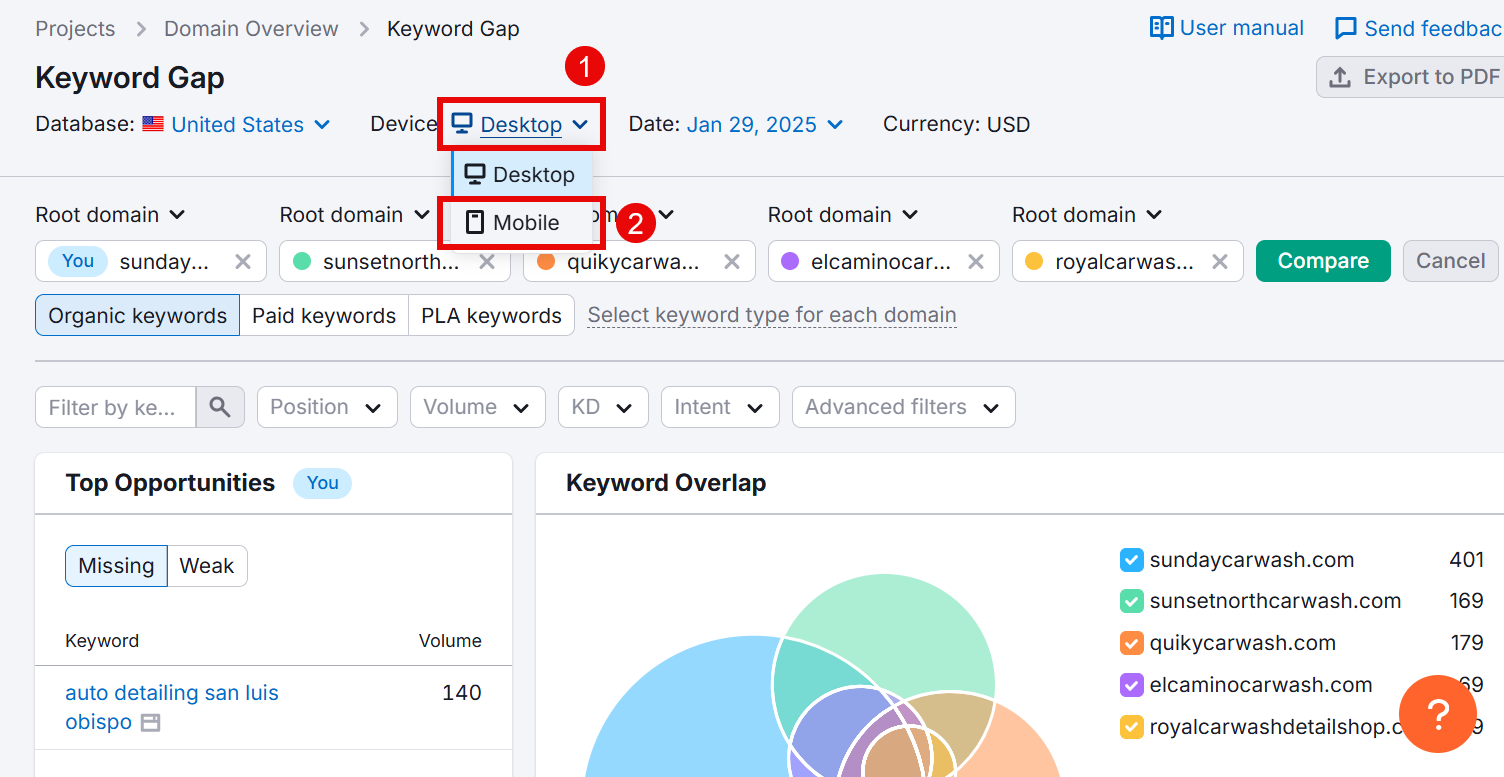Click the Cancel button
Viewport: 1504px width, 777px height.
click(1450, 261)
